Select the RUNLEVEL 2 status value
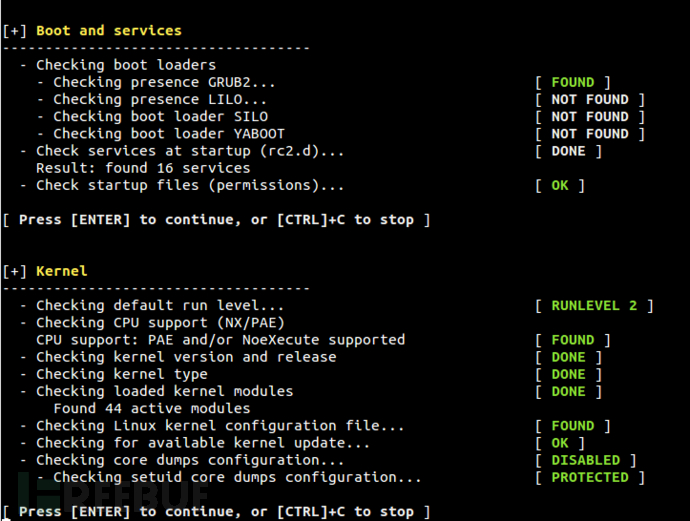Image resolution: width=690 pixels, height=521 pixels. pos(593,305)
